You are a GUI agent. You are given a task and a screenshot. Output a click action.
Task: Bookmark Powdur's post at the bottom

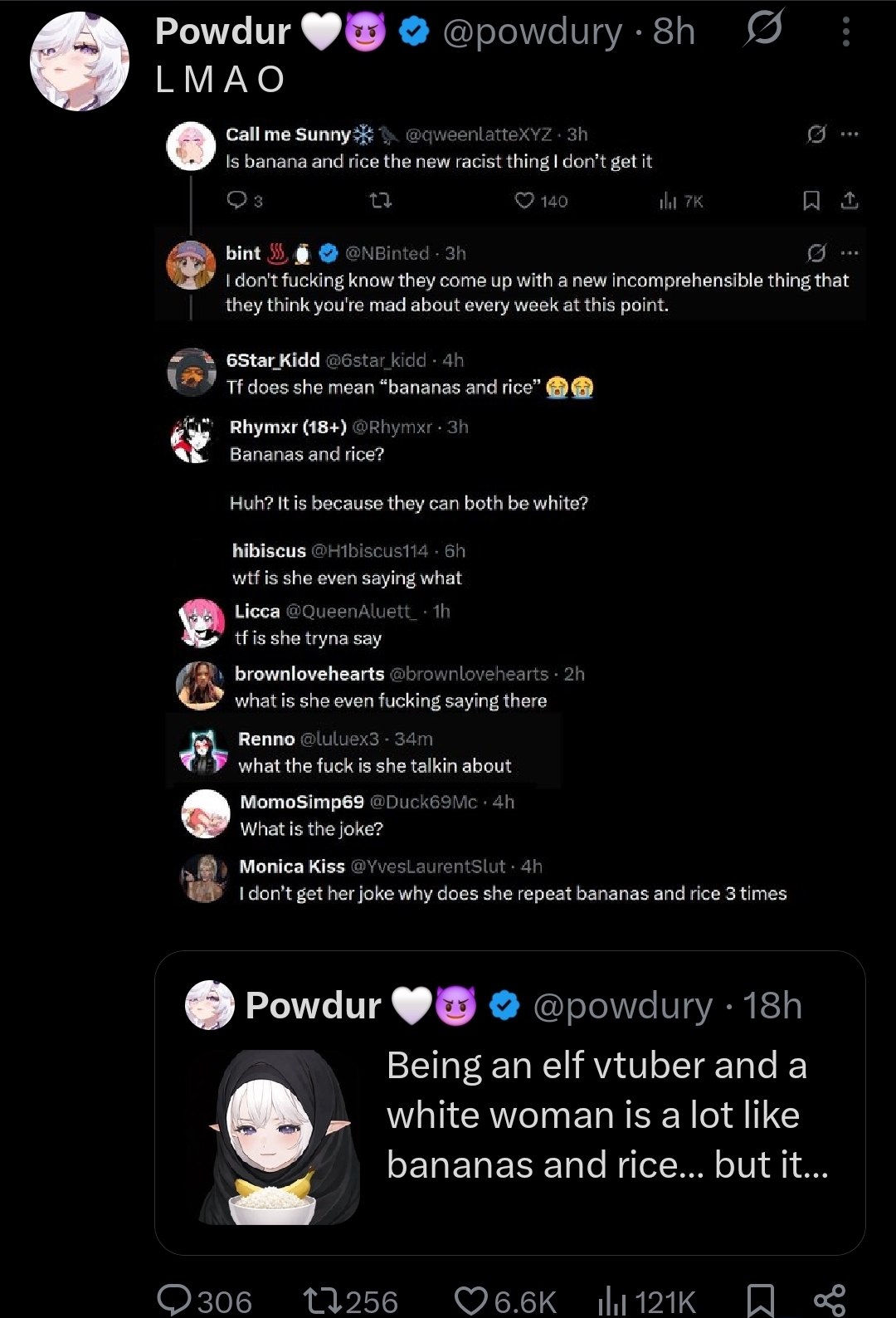pos(761,1301)
